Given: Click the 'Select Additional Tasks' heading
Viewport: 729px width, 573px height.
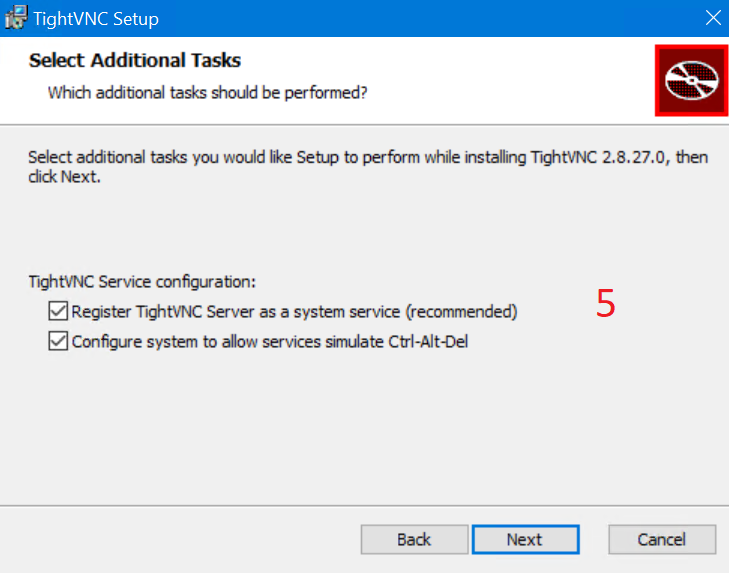Looking at the screenshot, I should [x=135, y=60].
